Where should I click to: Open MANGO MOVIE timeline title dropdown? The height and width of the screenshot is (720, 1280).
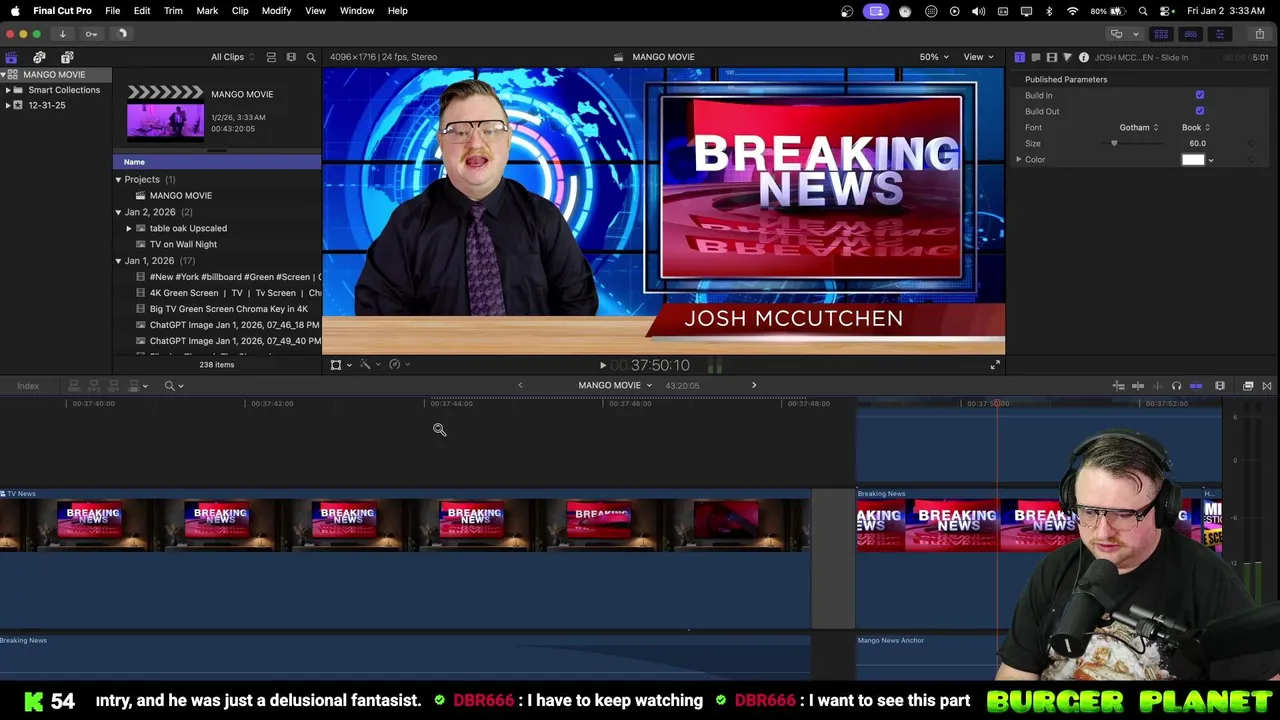pos(615,385)
